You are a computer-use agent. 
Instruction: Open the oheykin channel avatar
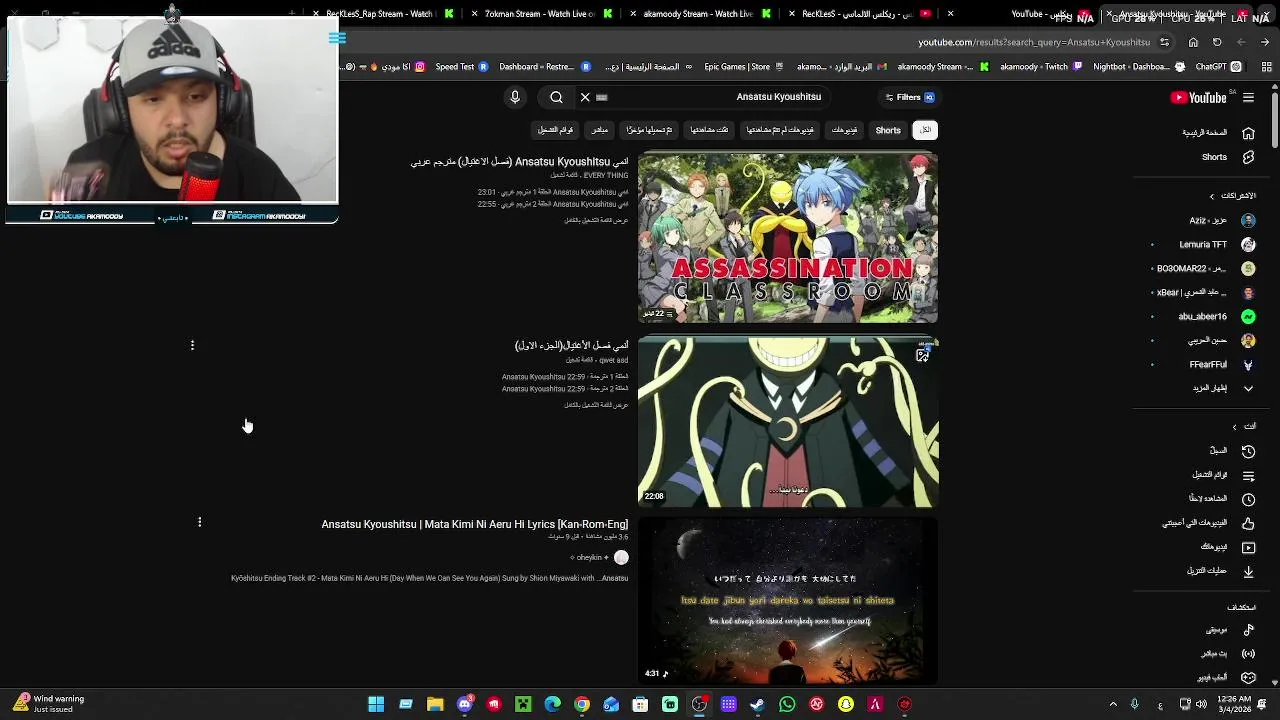pyautogui.click(x=621, y=557)
